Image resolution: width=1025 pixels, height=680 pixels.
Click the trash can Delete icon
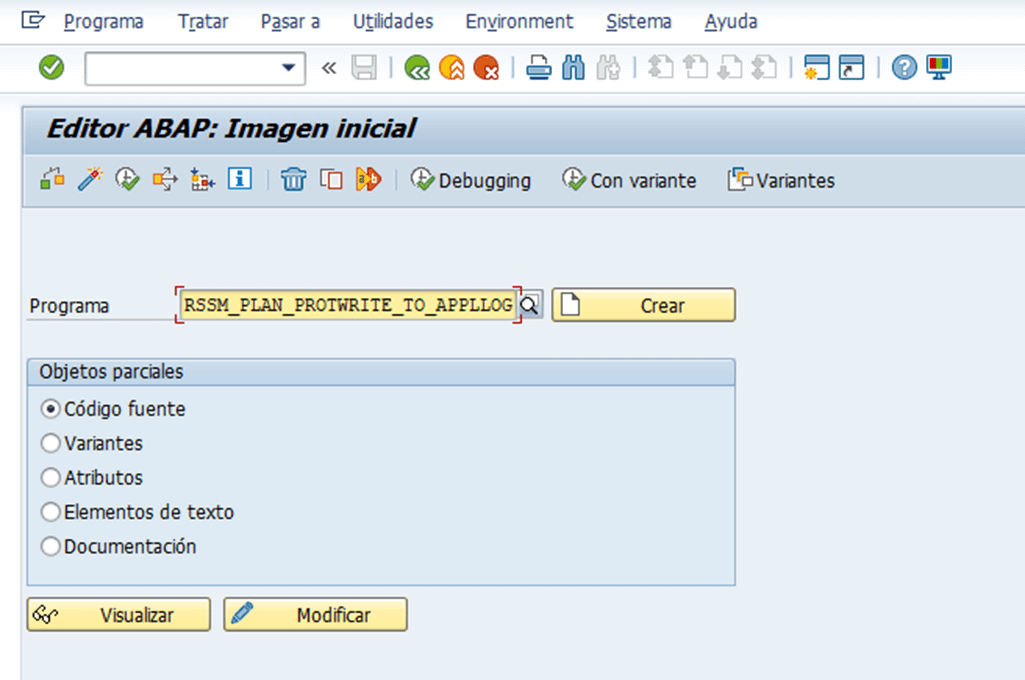pyautogui.click(x=293, y=180)
